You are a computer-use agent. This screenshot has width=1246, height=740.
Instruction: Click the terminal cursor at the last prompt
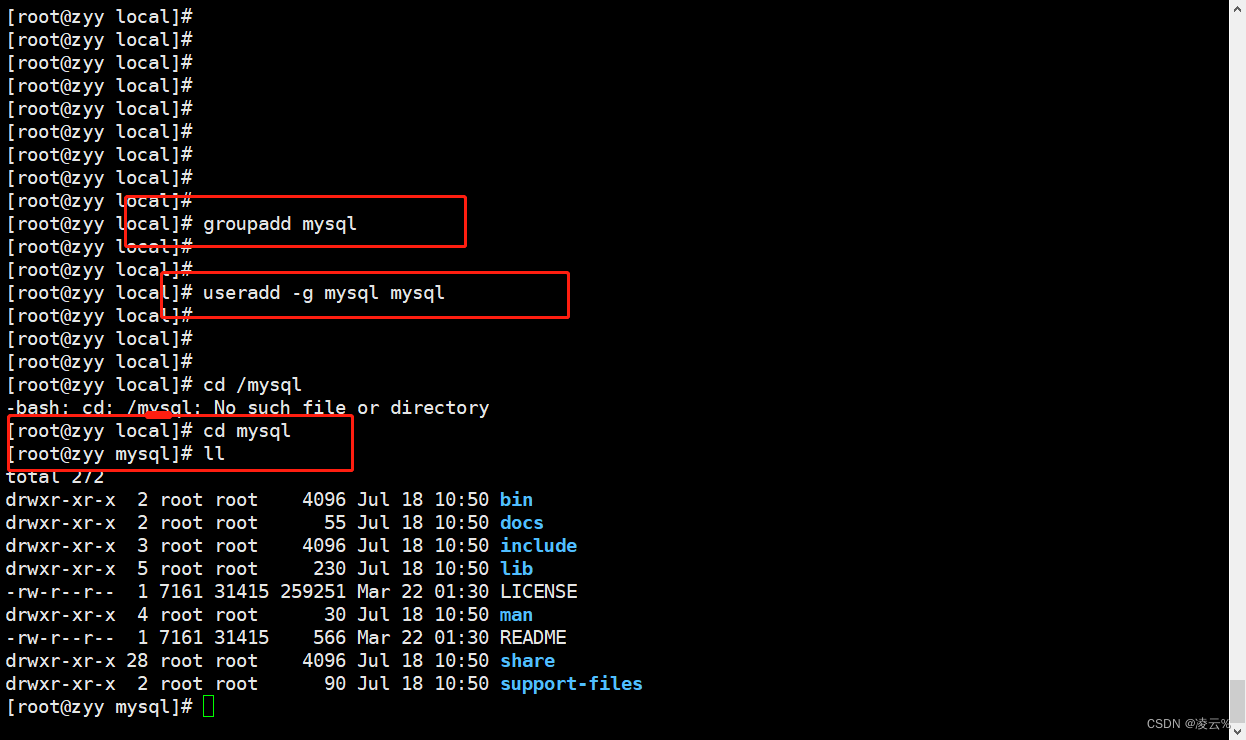point(208,707)
